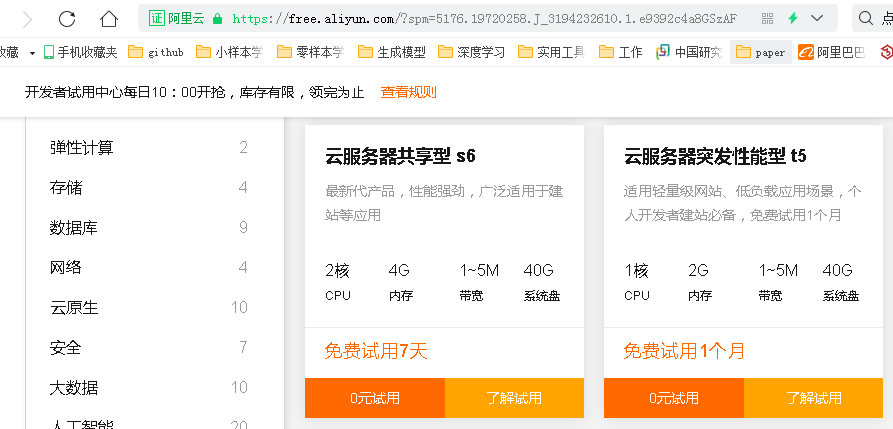This screenshot has width=893, height=429.
Task: Open the github bookmark folder
Action: pos(155,52)
